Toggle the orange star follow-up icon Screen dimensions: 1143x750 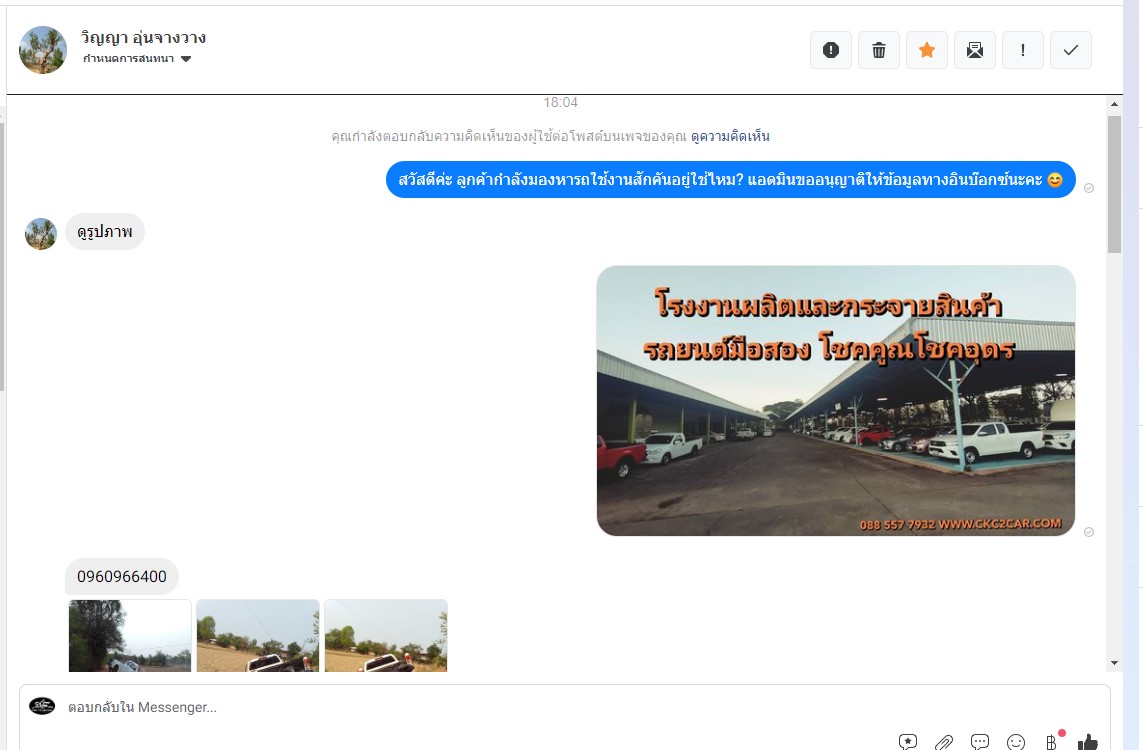(x=927, y=50)
